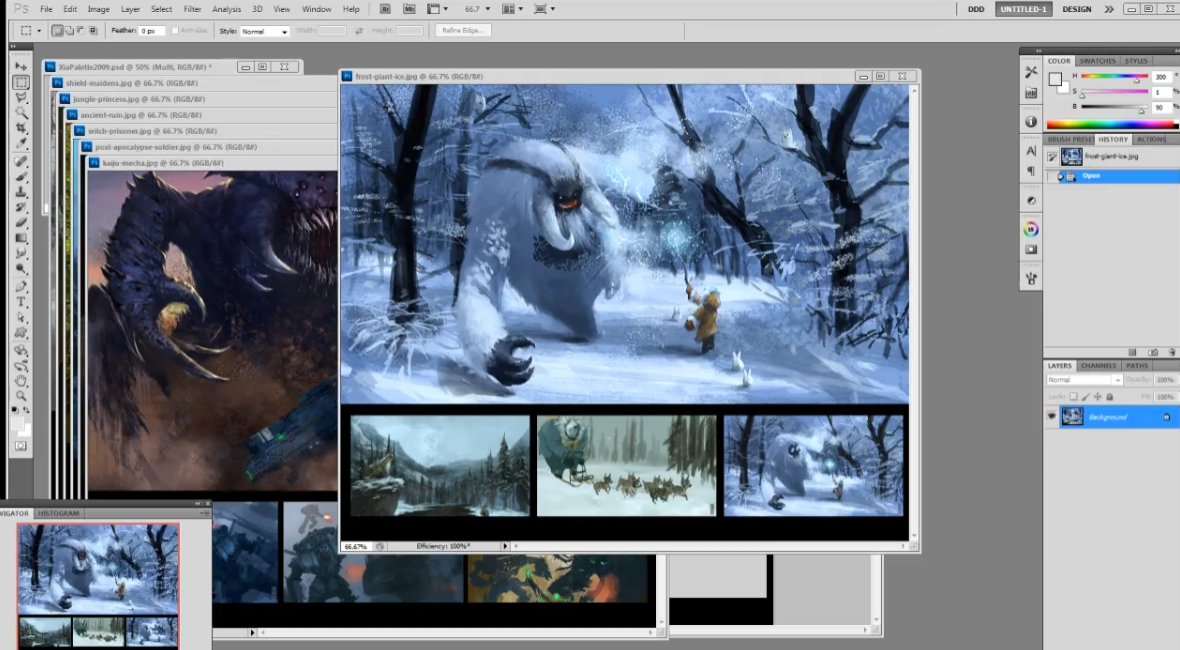
Task: Click the Info panel icon
Action: [1030, 121]
